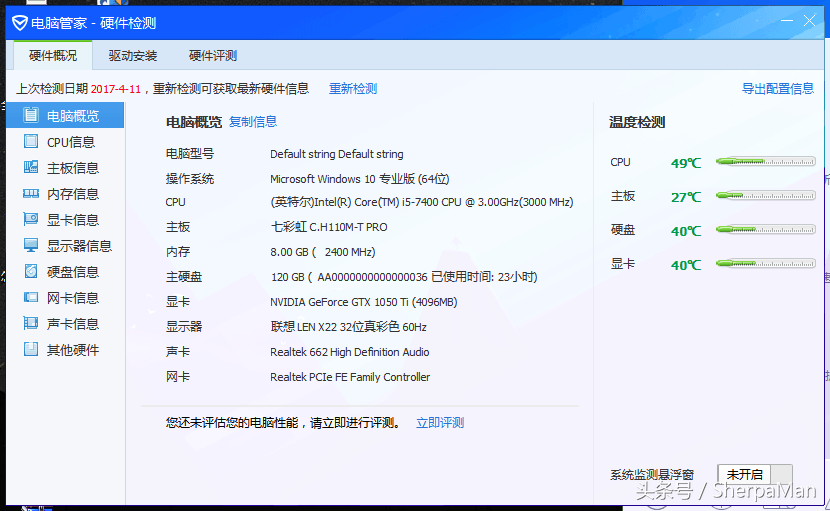830x511 pixels.
Task: Click the 硬盘信息 disk icon
Action: 31,271
